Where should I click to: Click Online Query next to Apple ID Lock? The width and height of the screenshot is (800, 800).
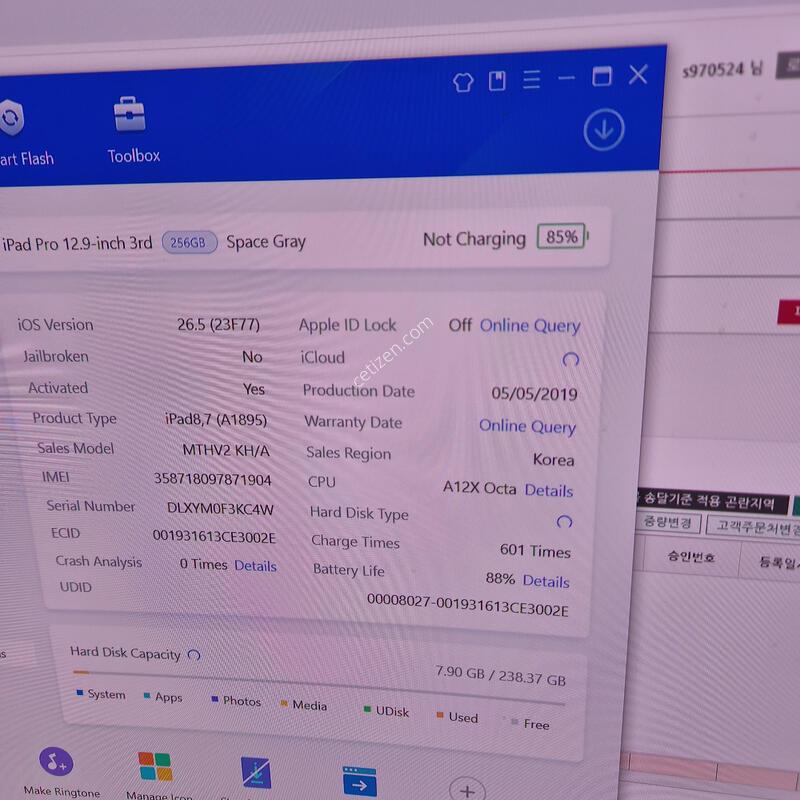click(x=530, y=326)
